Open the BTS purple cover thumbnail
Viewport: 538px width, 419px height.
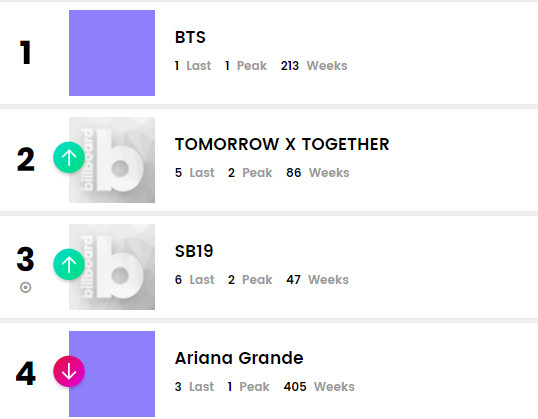pos(112,53)
